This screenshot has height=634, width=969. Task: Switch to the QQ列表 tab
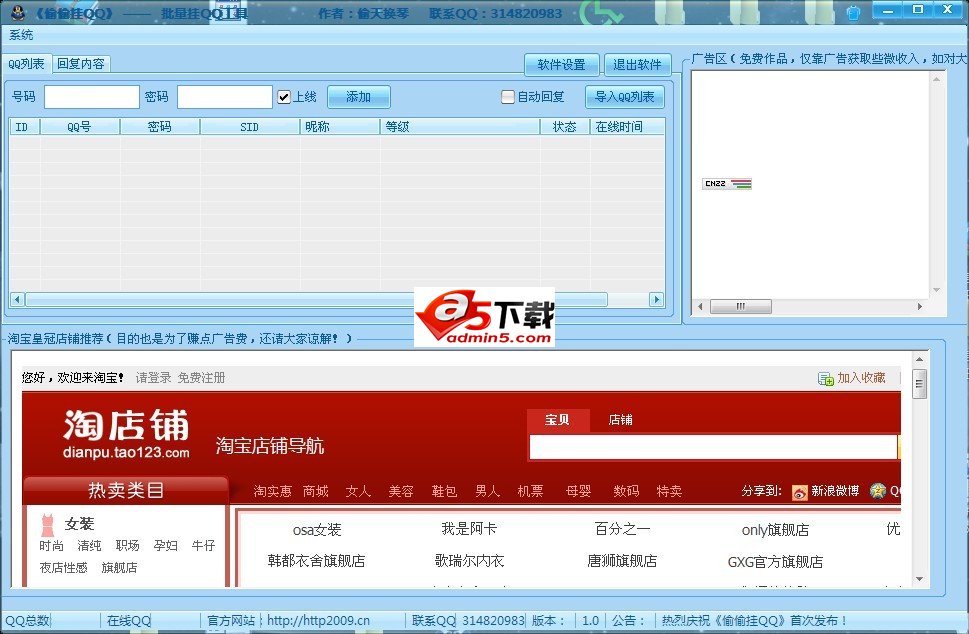(x=27, y=64)
